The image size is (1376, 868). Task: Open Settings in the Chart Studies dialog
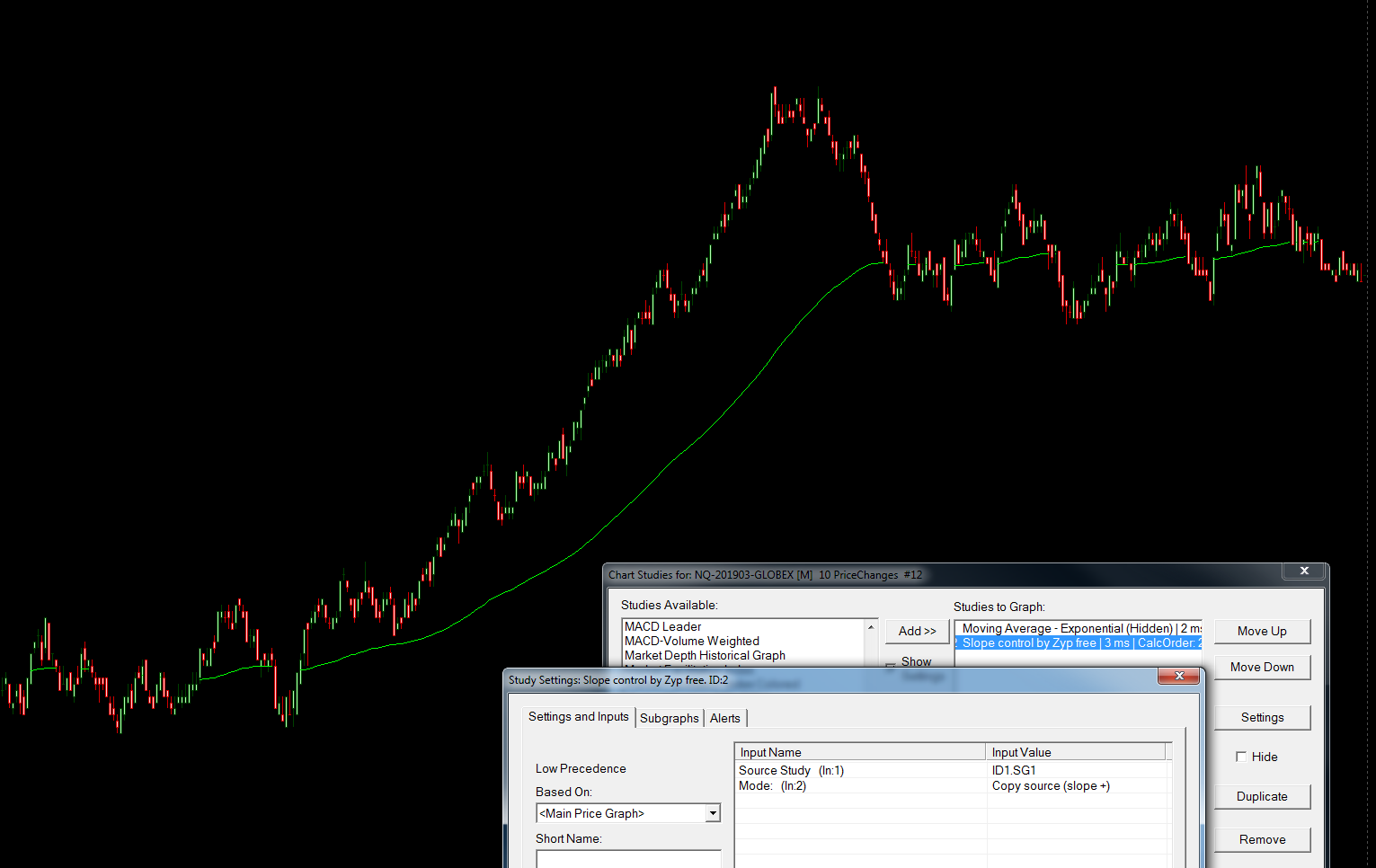(x=1262, y=717)
